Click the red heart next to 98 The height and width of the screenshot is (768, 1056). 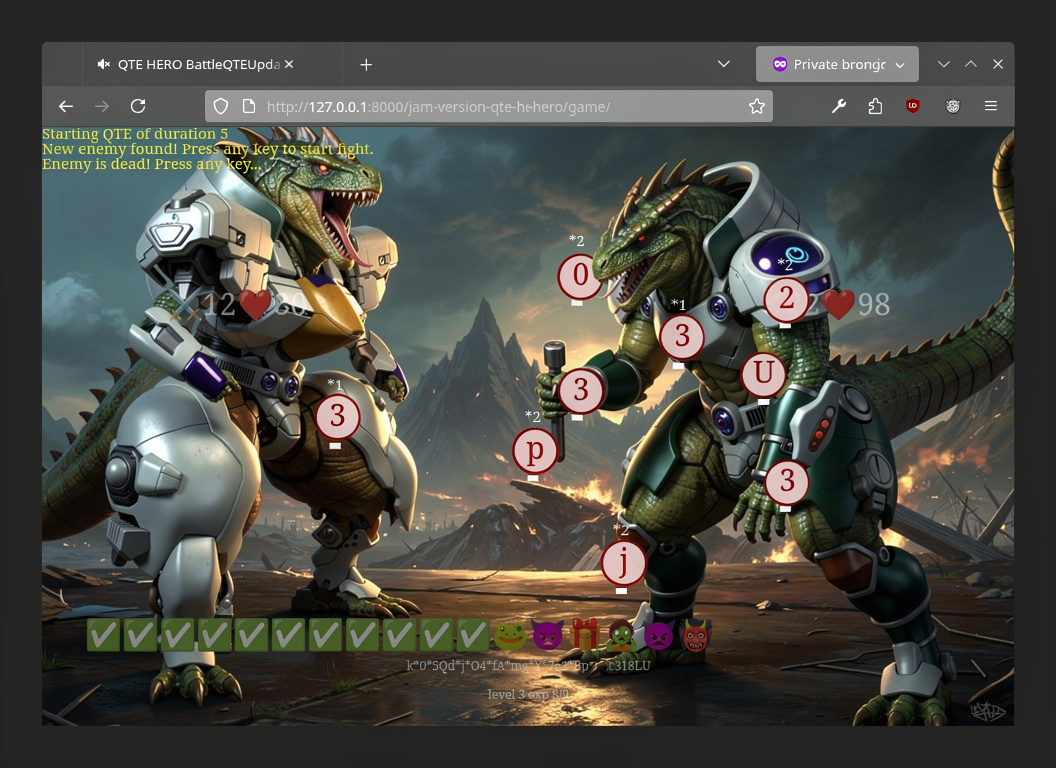tap(837, 305)
